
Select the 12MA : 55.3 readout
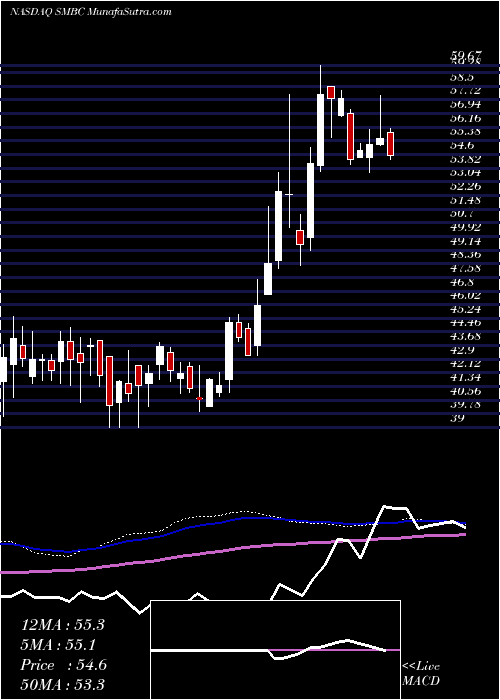point(63,625)
